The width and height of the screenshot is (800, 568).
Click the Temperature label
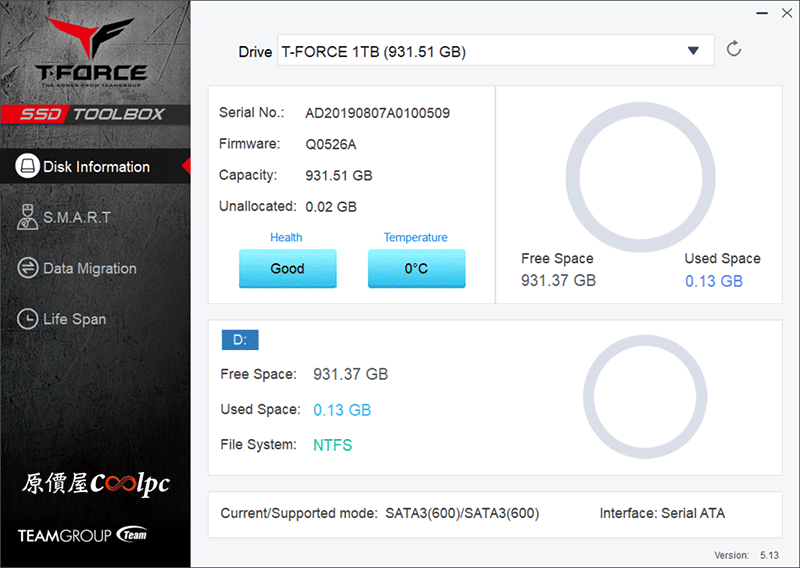click(x=416, y=237)
